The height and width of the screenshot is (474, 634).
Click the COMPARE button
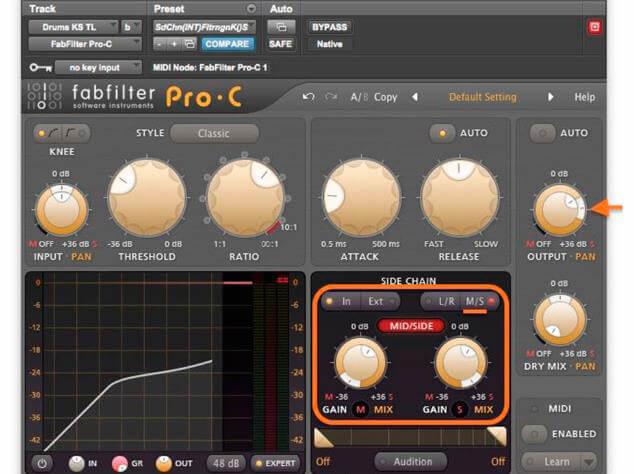point(227,44)
